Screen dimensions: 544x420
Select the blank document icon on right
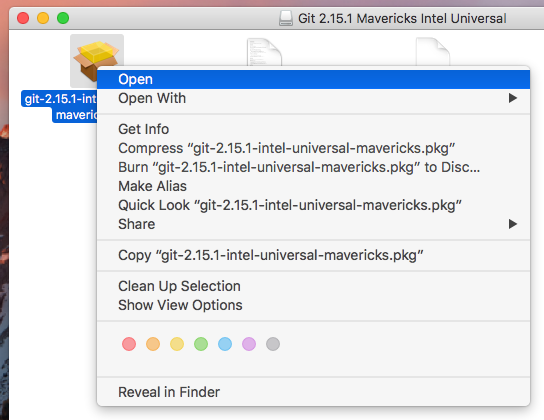(433, 52)
